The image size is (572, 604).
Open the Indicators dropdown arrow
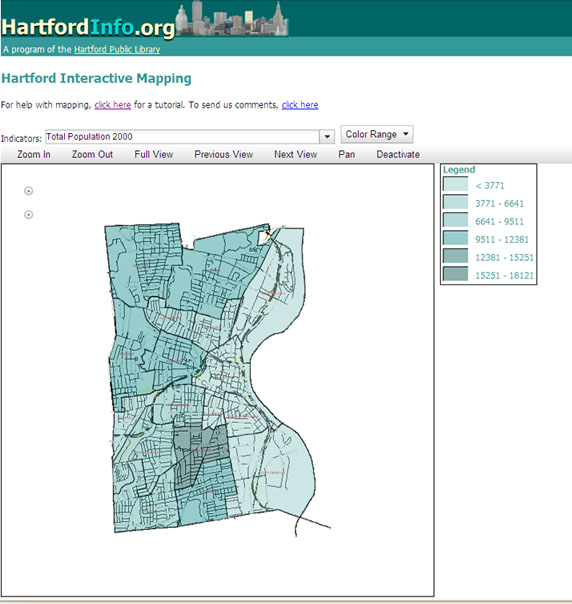tap(327, 137)
